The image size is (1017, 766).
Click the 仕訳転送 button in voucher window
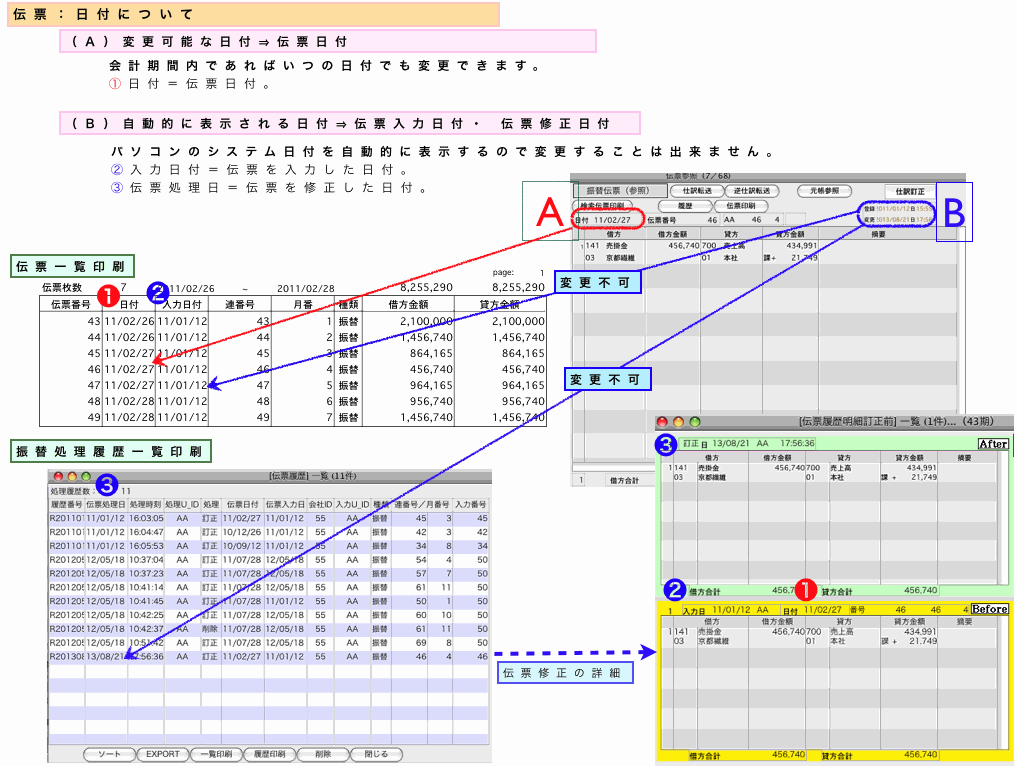pos(696,190)
